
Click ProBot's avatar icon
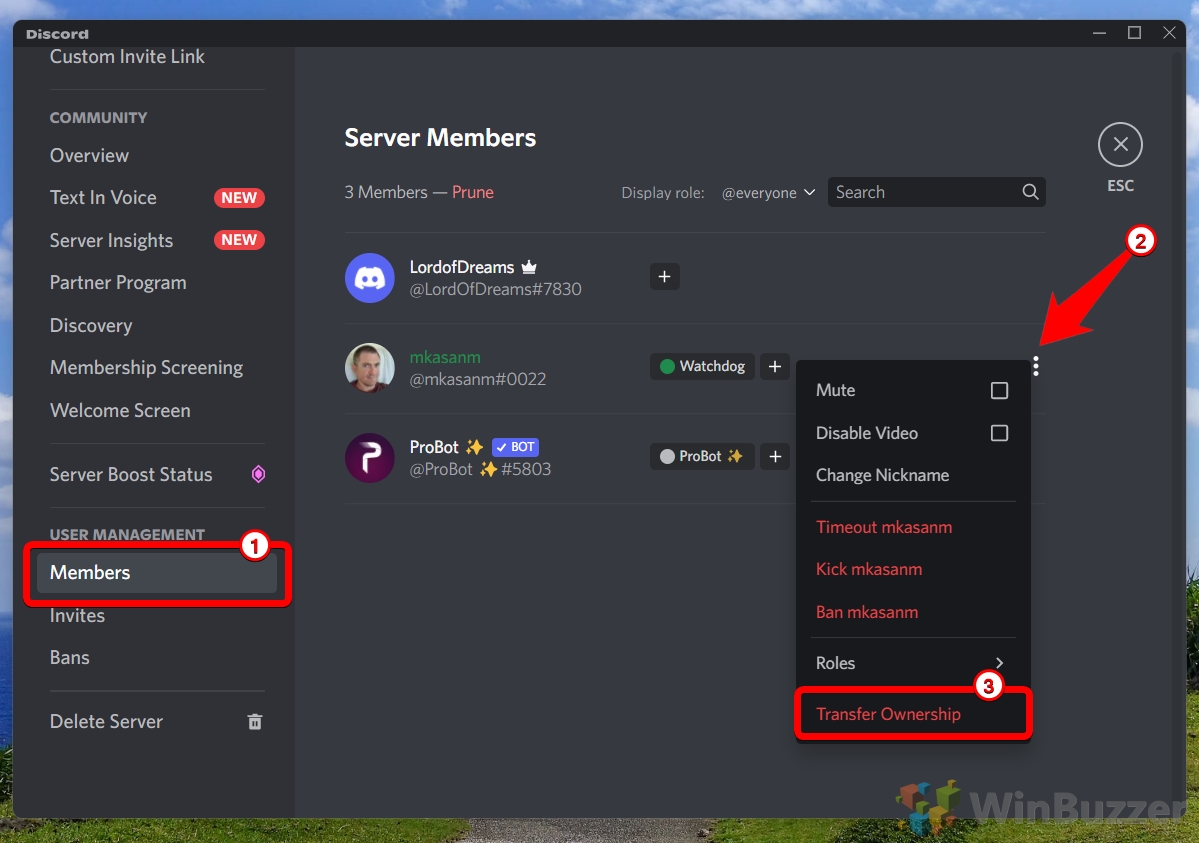click(370, 457)
